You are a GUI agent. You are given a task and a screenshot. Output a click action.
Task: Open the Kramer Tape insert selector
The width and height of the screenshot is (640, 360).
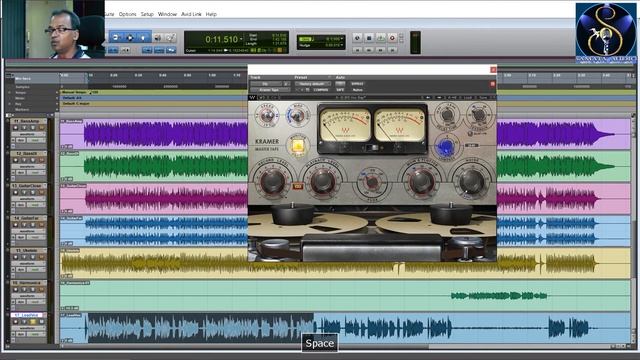(269, 90)
